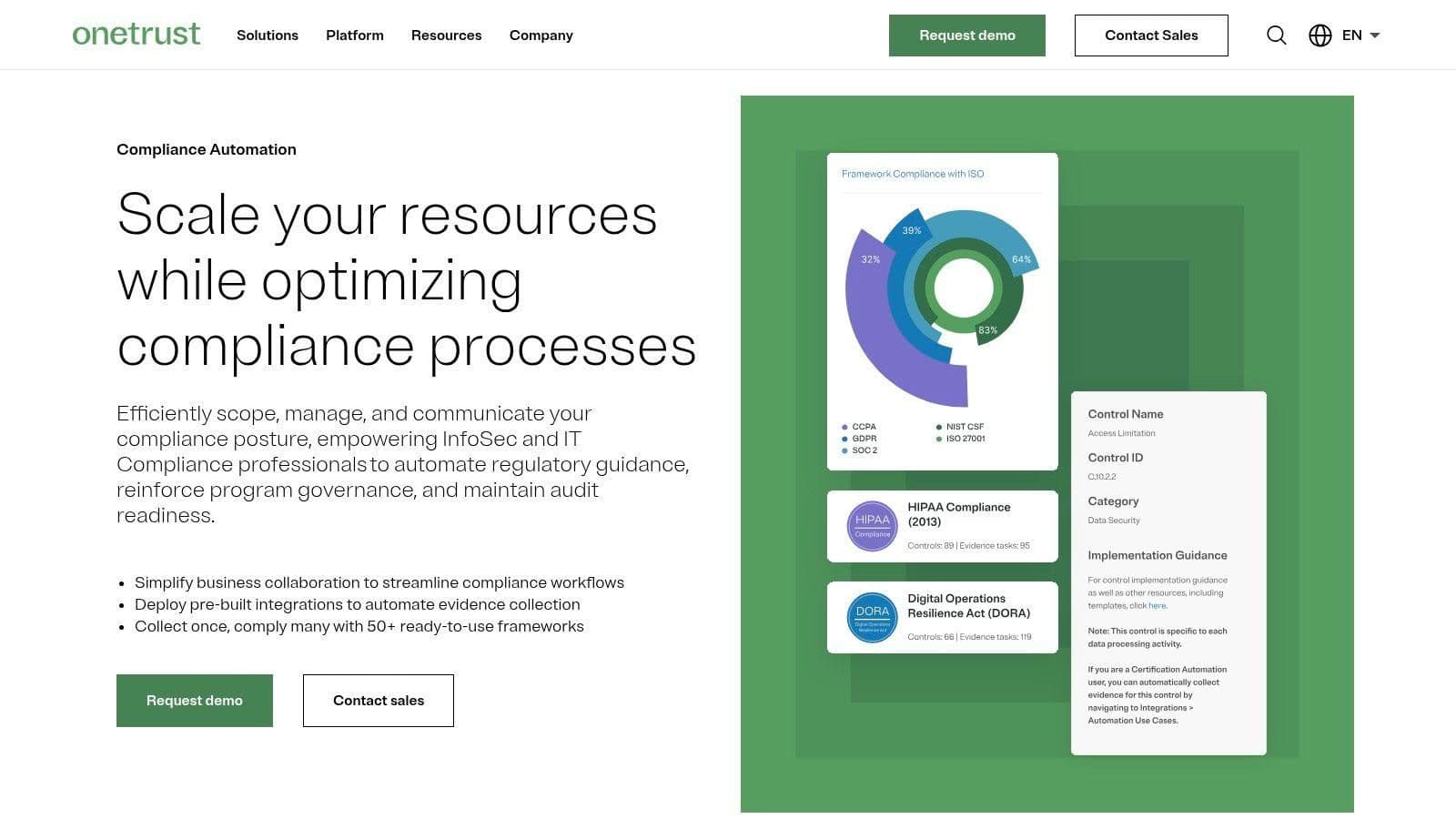
Task: Click the CCPA legend dot
Action: click(x=844, y=427)
